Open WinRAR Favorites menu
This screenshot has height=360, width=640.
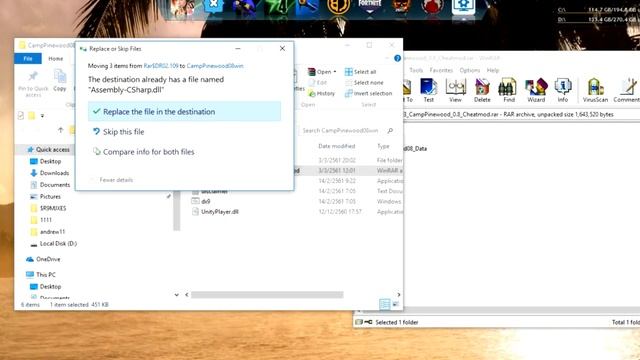(441, 70)
